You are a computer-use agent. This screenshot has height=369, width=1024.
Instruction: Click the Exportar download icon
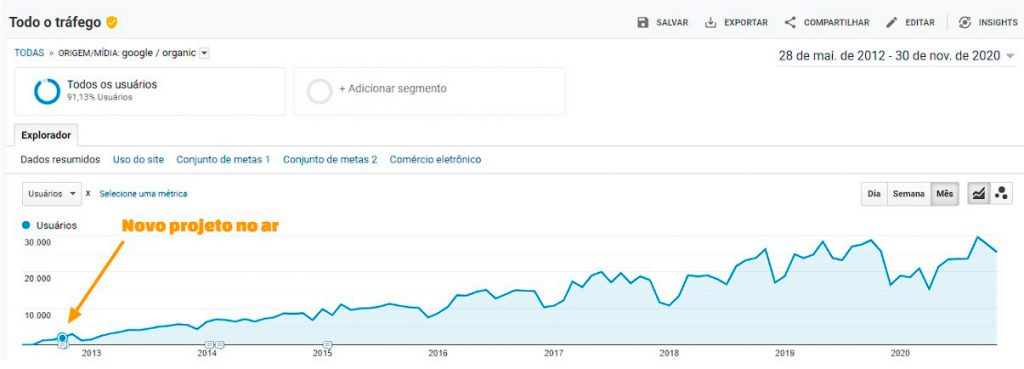pyautogui.click(x=711, y=22)
